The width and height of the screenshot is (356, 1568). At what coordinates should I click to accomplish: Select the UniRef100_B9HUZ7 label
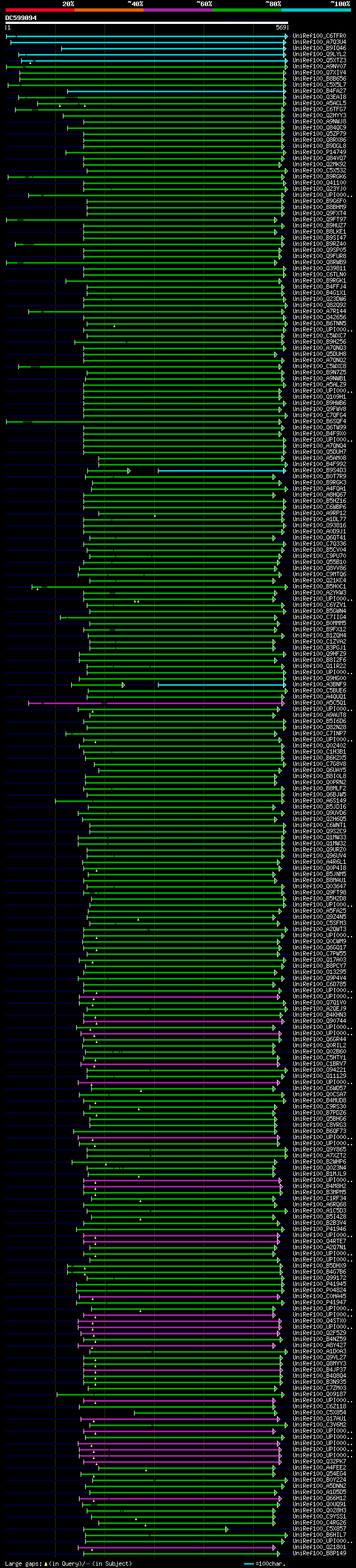(319, 225)
